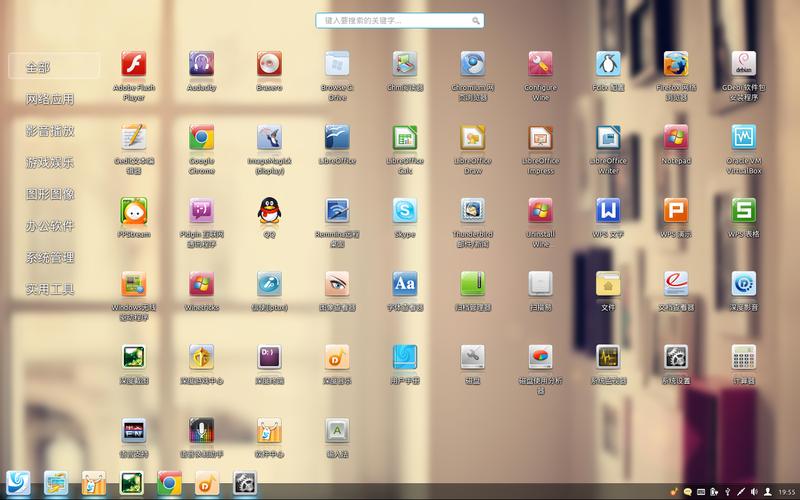Viewport: 800px width, 500px height.
Task: Launch Google Chrome from the app grid
Action: 202,138
